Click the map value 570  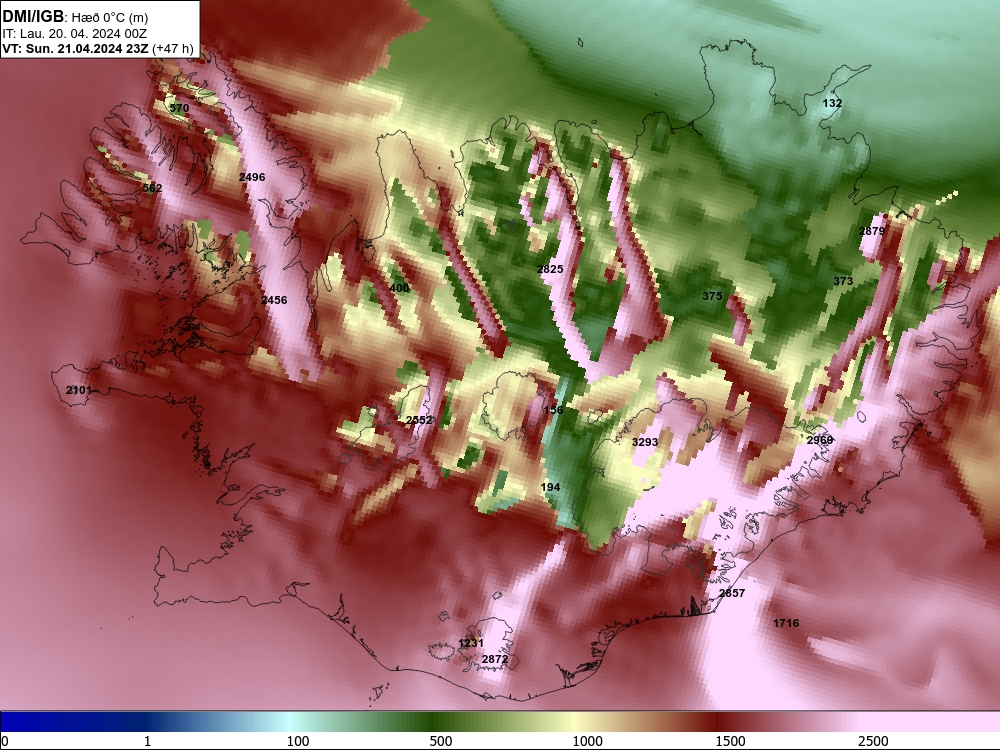[179, 108]
